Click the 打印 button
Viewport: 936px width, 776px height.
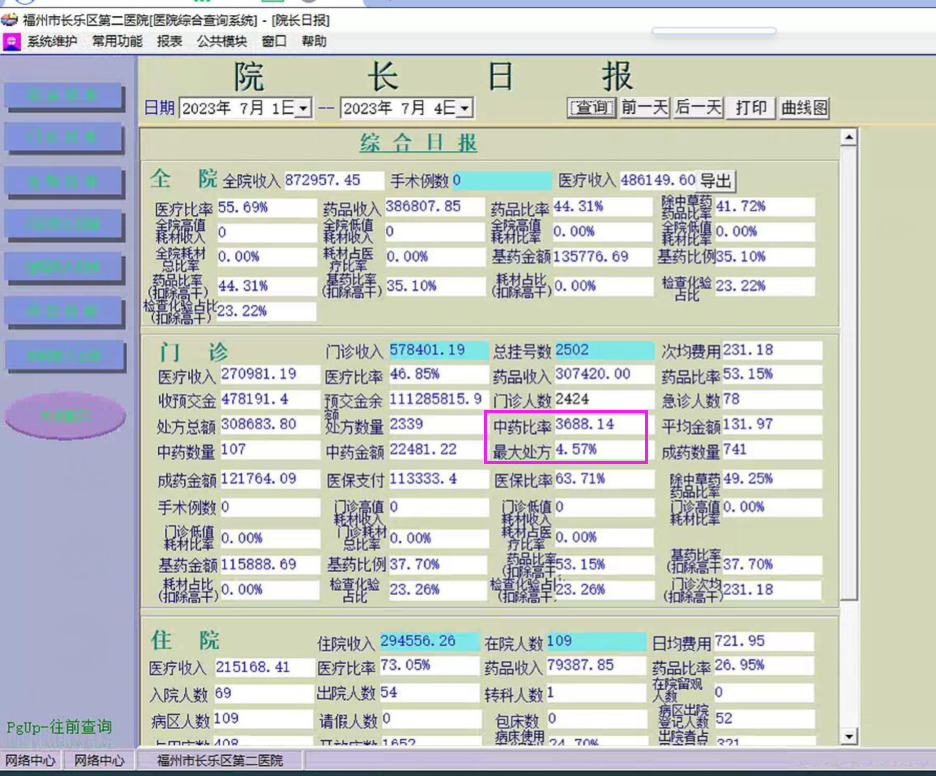(751, 108)
